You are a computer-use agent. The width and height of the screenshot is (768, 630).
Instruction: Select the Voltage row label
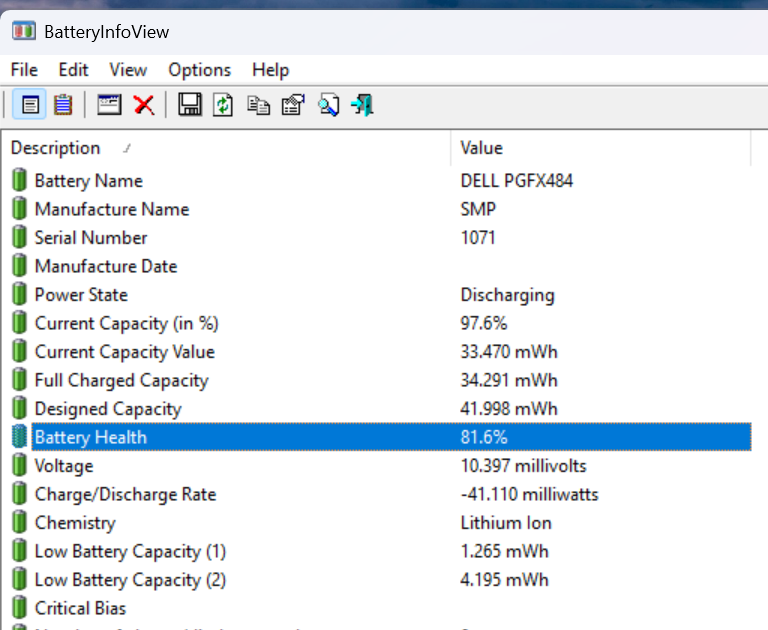tap(64, 465)
